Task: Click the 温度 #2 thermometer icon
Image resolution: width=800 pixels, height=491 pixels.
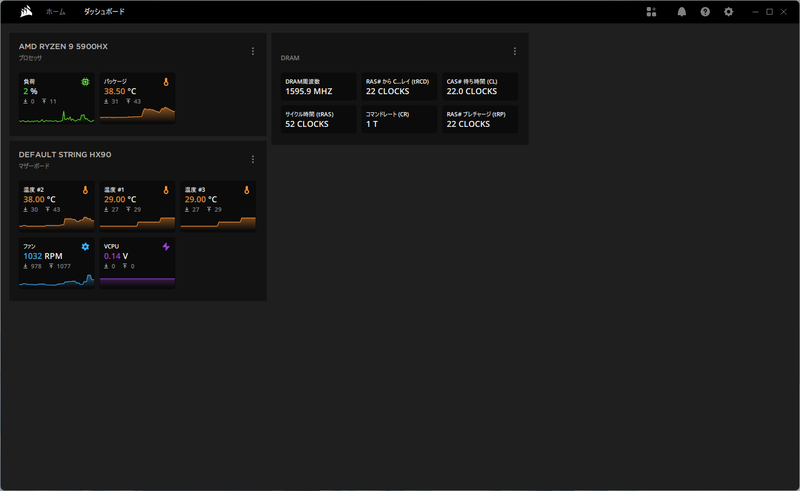Action: point(85,190)
